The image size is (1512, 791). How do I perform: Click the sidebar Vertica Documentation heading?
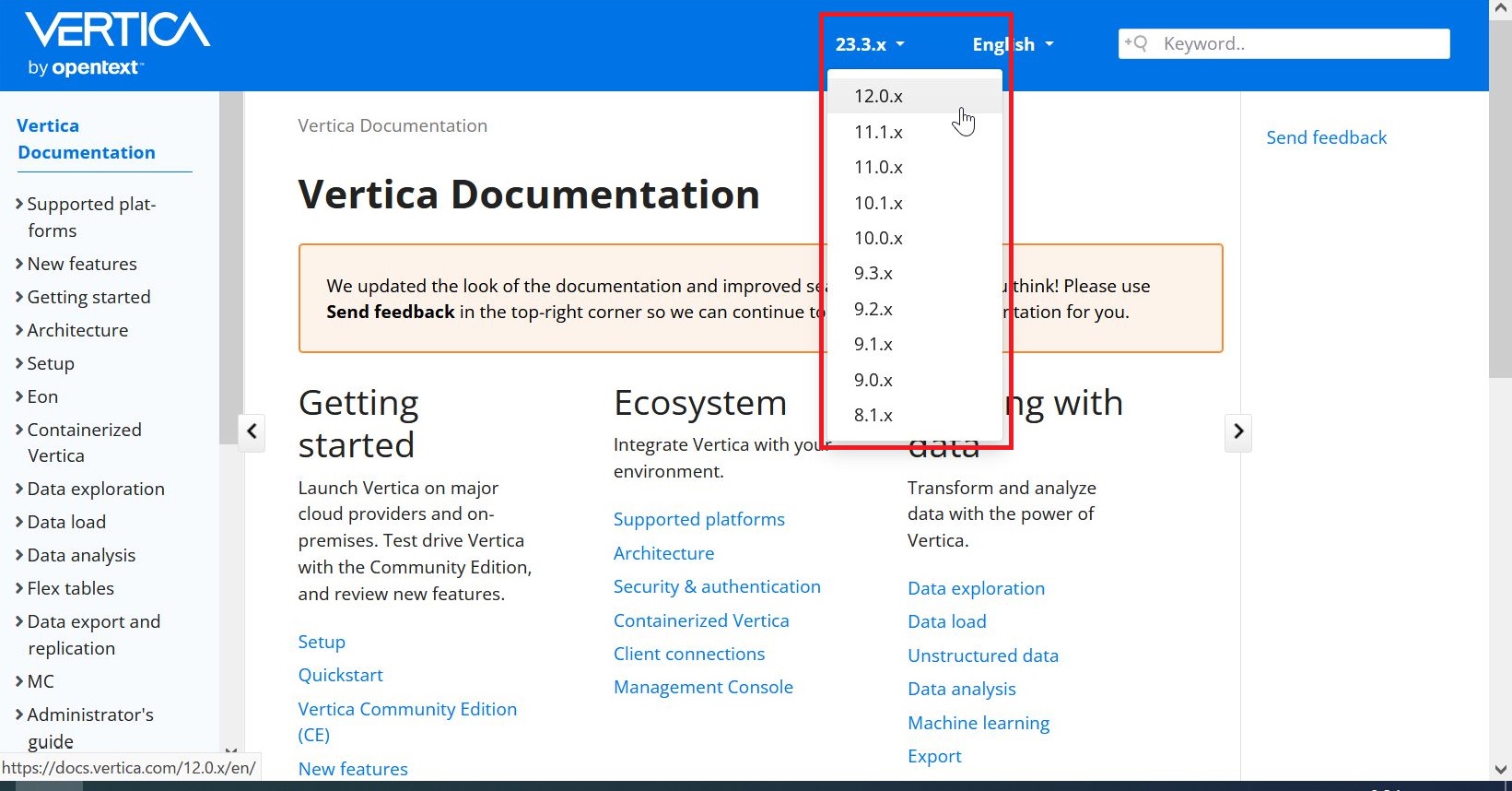(86, 139)
